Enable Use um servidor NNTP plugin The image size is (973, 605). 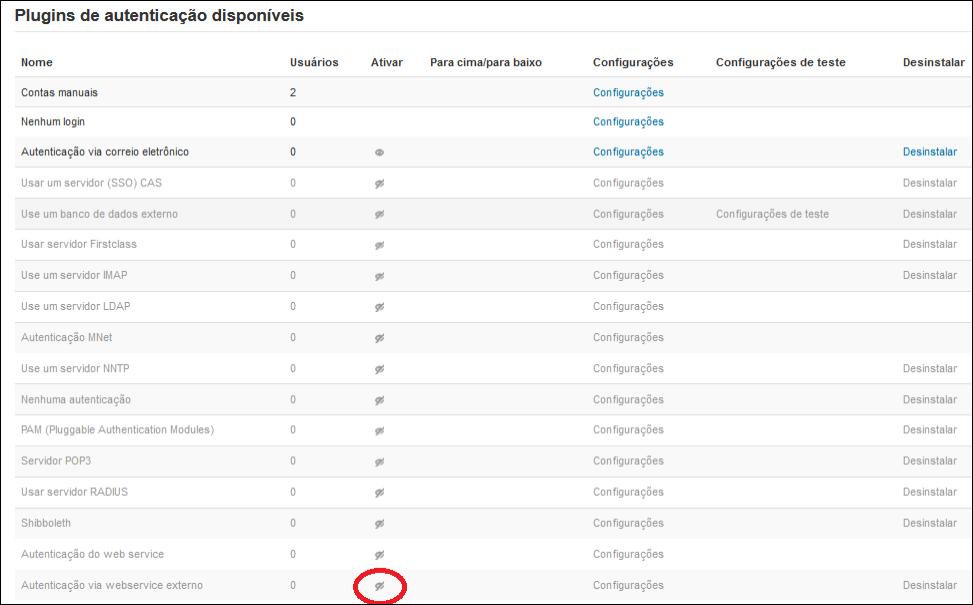[379, 369]
